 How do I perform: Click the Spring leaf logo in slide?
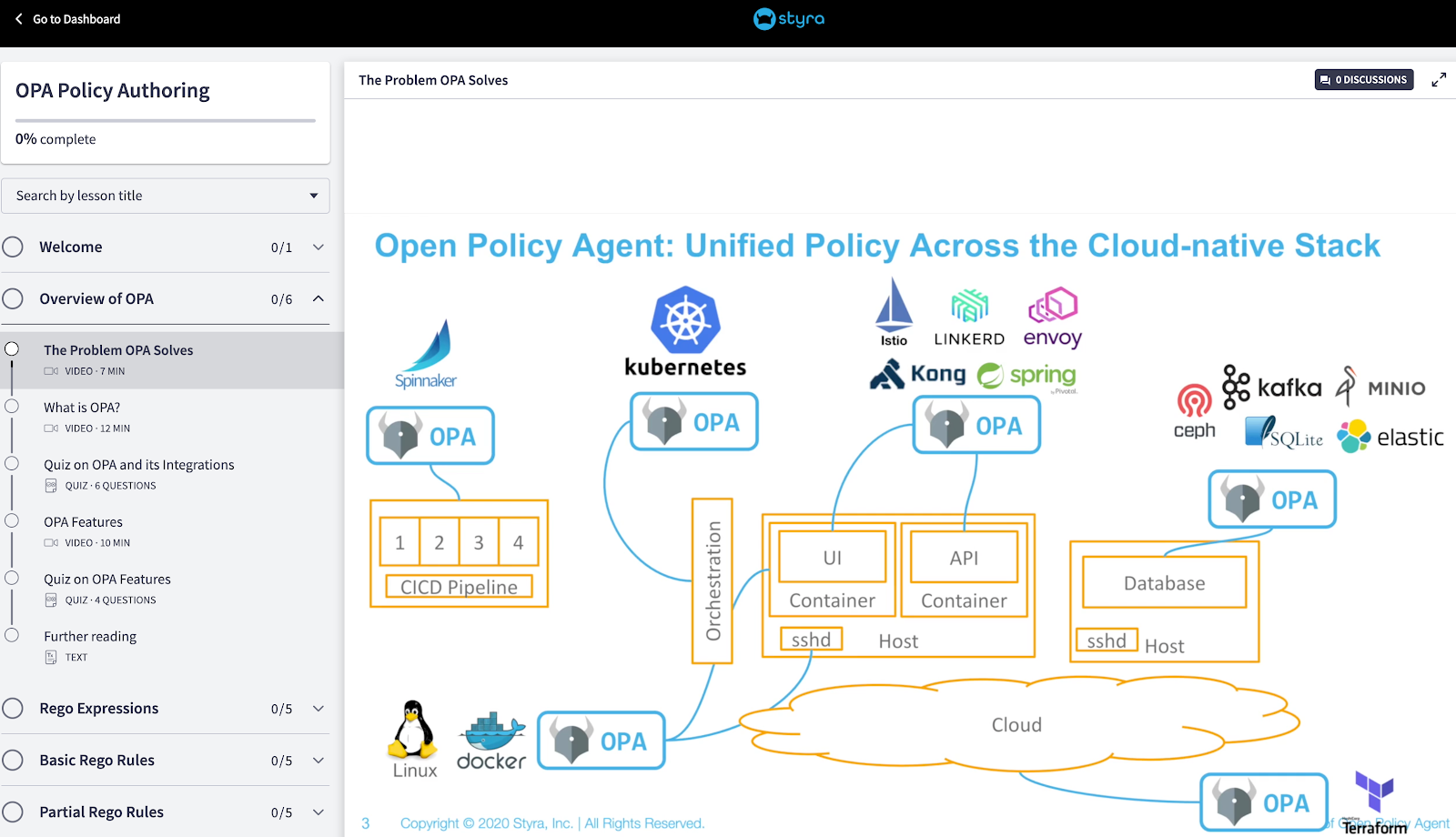point(1026,376)
